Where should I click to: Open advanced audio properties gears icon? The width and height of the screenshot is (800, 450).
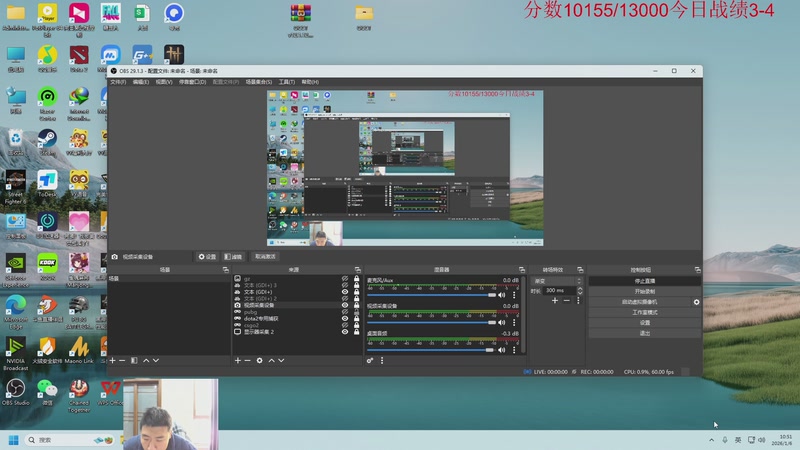coord(370,360)
